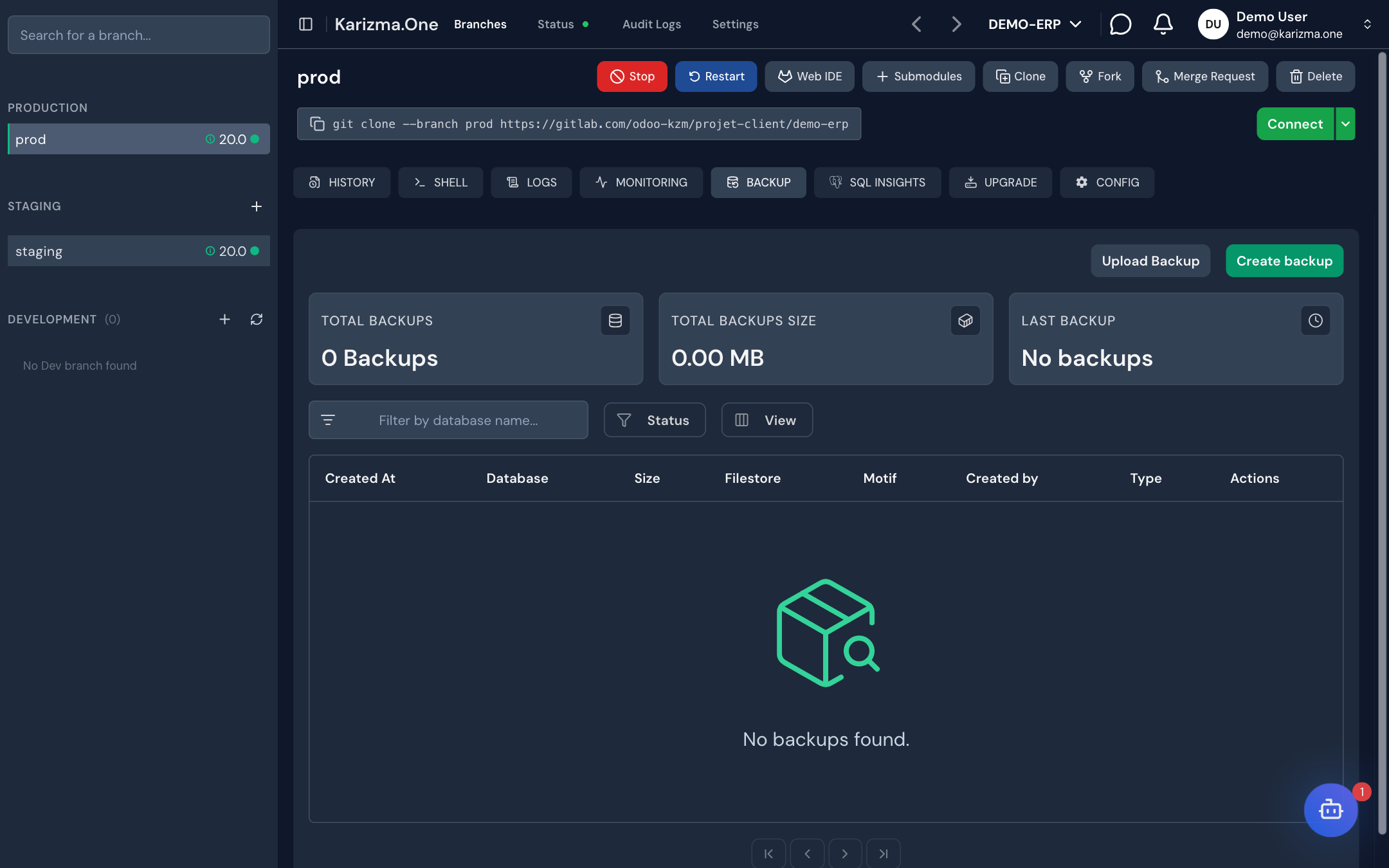Go to next page of backups
This screenshot has width=1389, height=868.
845,853
